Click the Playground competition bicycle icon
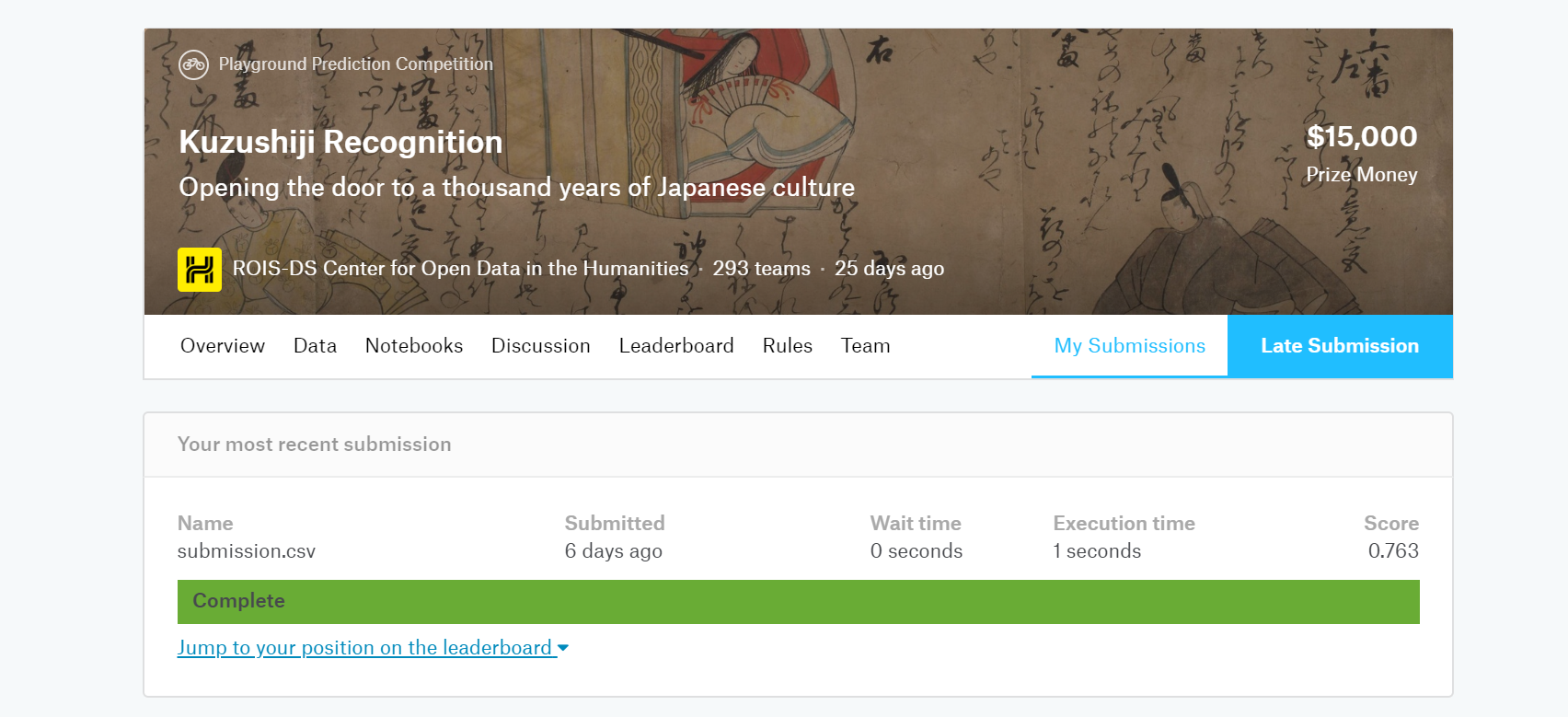Image resolution: width=1568 pixels, height=717 pixels. point(193,64)
